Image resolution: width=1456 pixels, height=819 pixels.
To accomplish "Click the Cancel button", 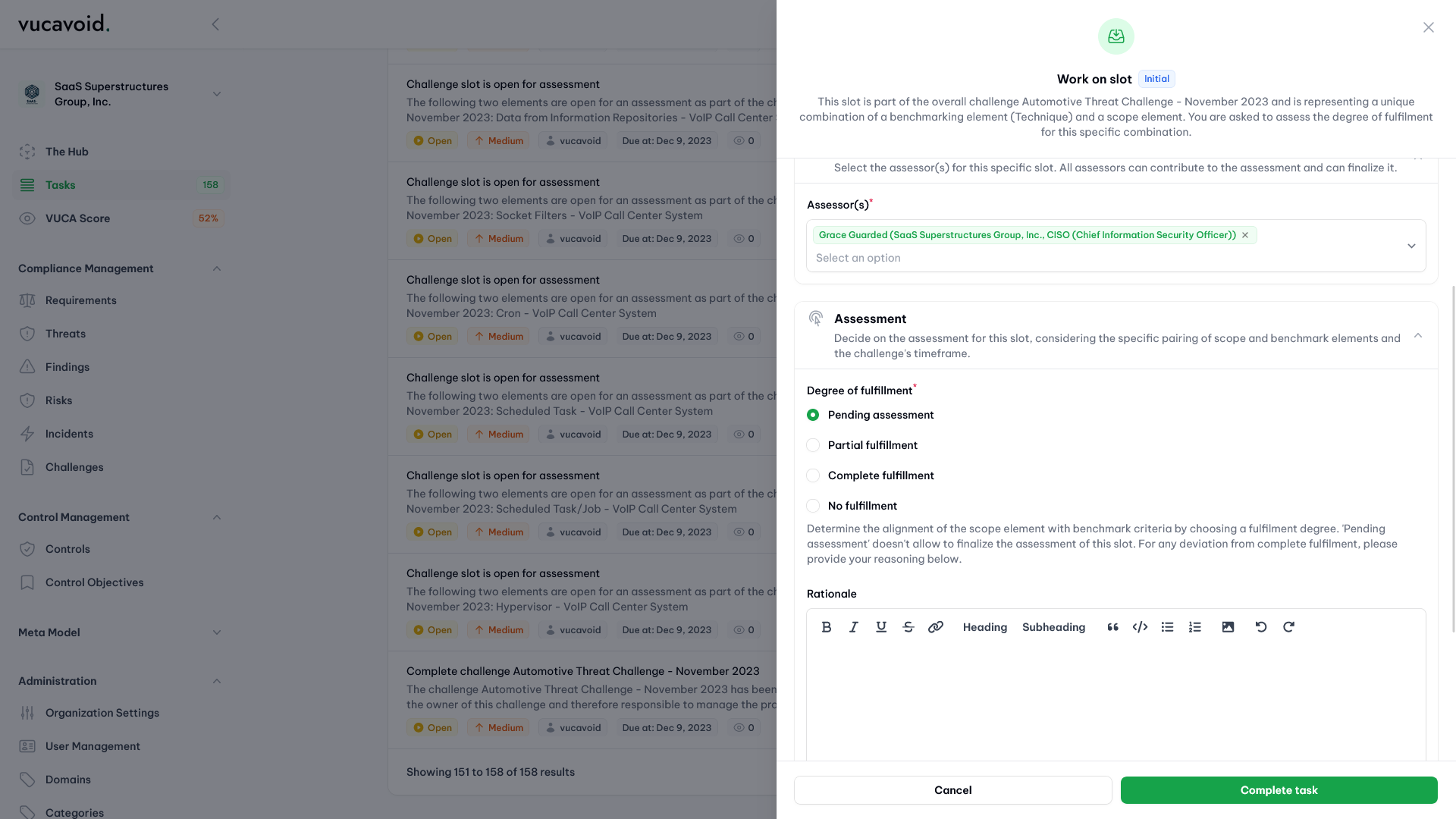I will pos(953,789).
